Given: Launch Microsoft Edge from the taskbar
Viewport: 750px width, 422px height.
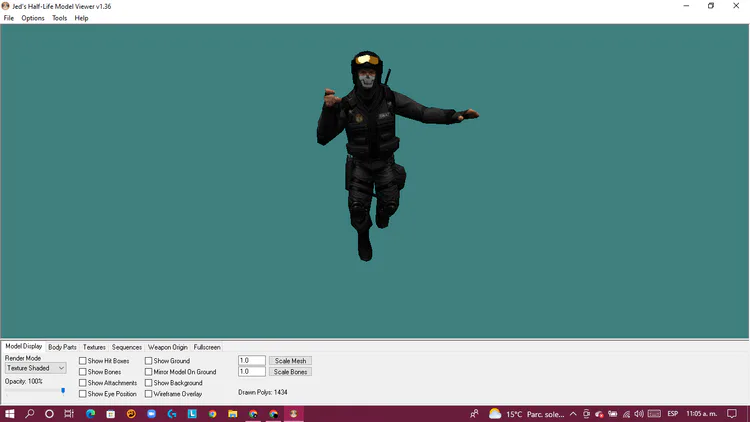Looking at the screenshot, I should pyautogui.click(x=90, y=414).
